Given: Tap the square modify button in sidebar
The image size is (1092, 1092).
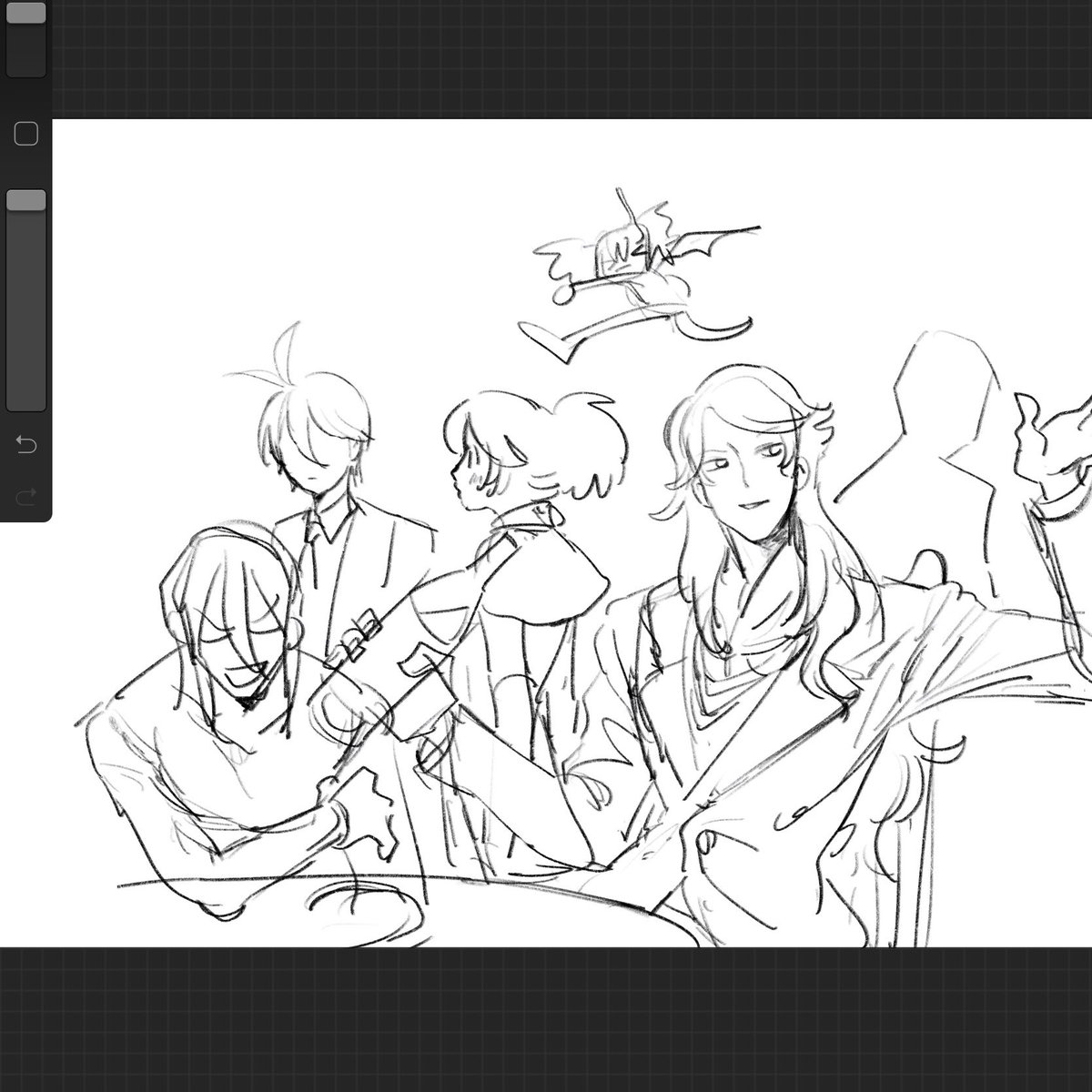Looking at the screenshot, I should 26,135.
